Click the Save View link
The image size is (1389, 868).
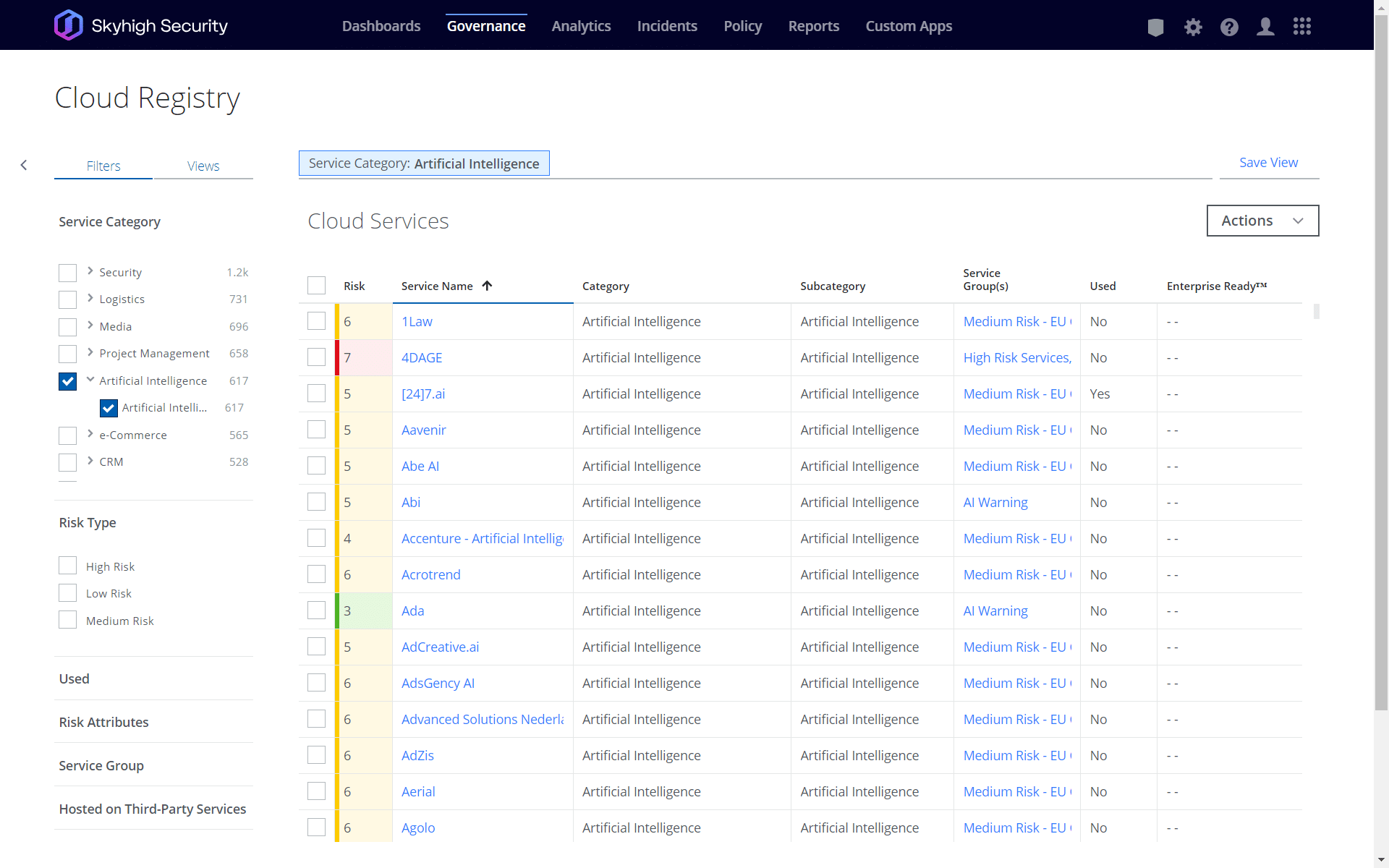coord(1268,163)
